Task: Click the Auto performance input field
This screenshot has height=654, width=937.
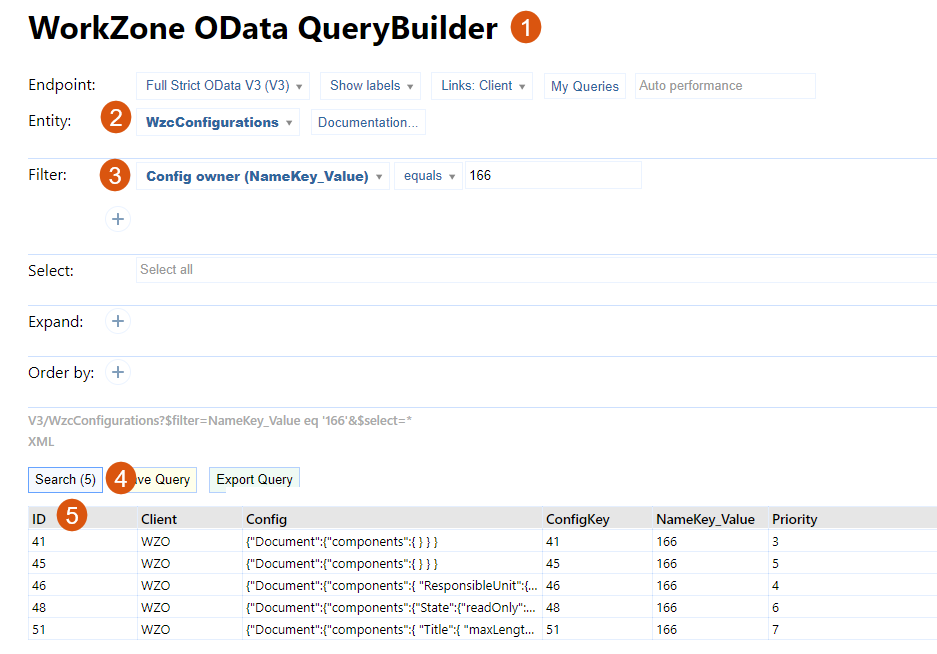Action: coord(725,86)
